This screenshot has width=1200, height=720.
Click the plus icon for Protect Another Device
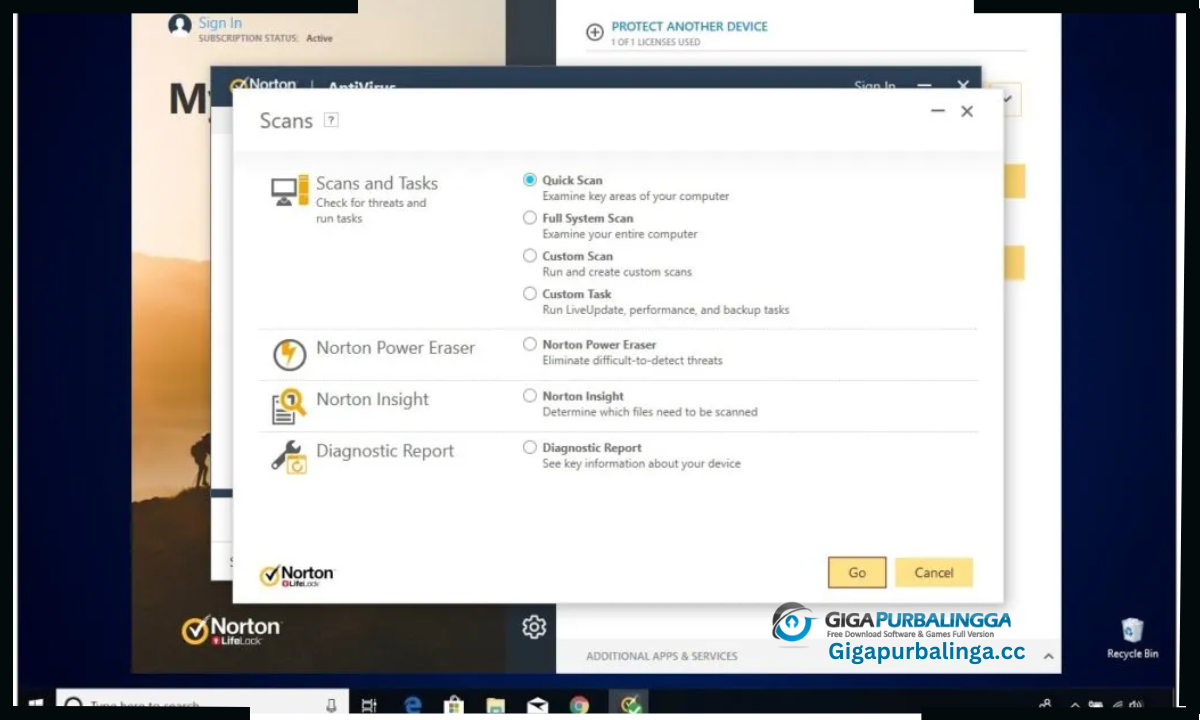[x=595, y=32]
